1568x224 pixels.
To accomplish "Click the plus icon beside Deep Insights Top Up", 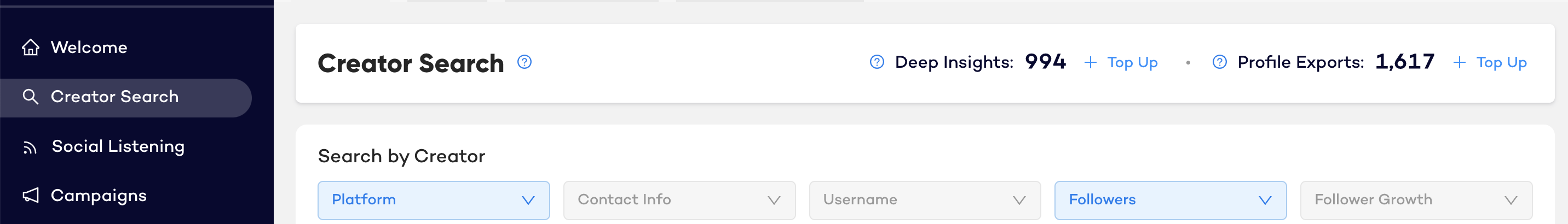I will coord(1090,62).
